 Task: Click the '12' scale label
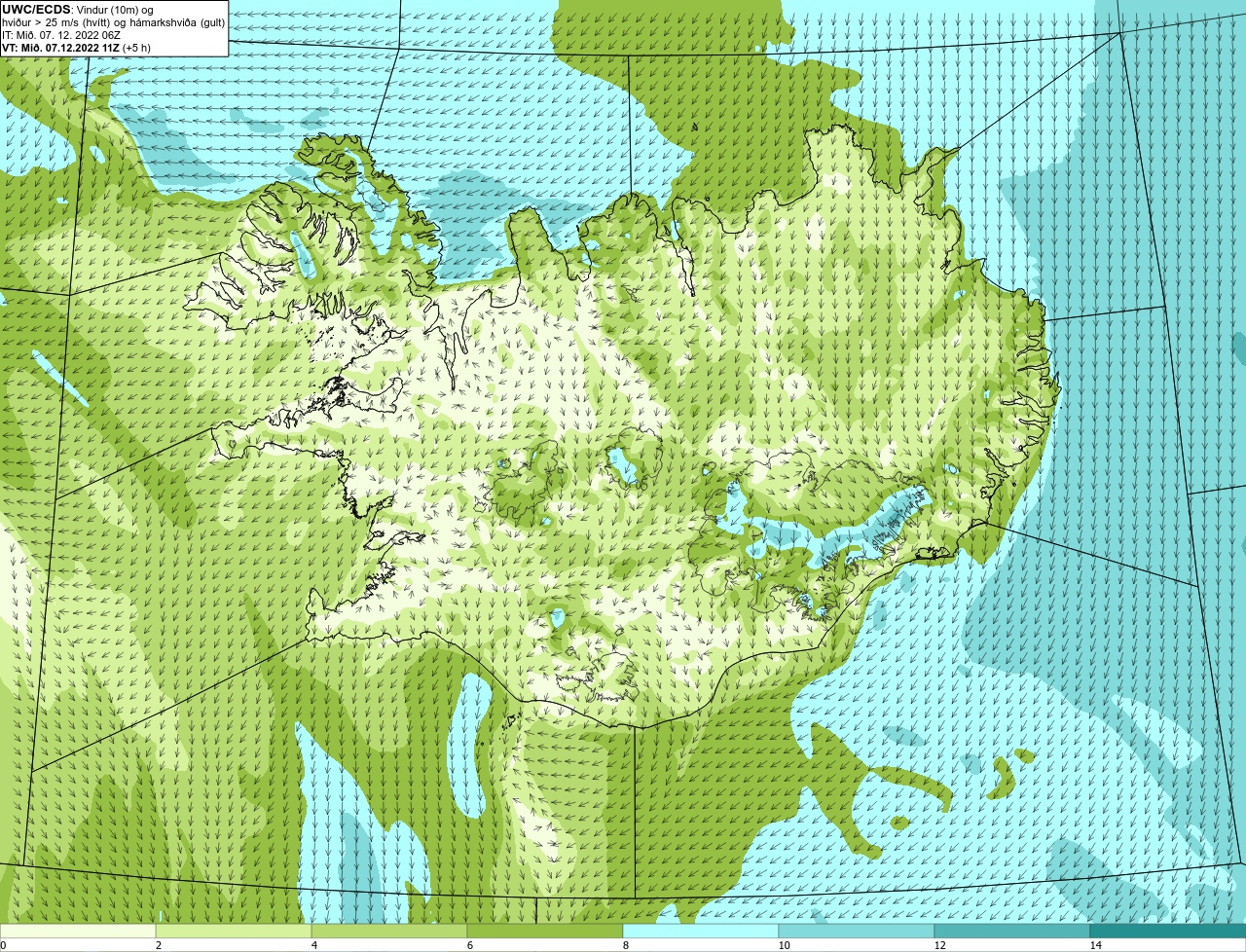coord(939,945)
